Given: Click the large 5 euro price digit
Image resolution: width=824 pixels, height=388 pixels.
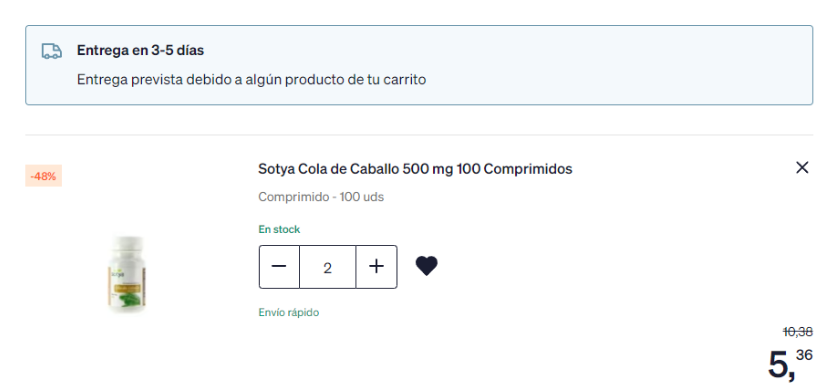Looking at the screenshot, I should coord(781,364).
